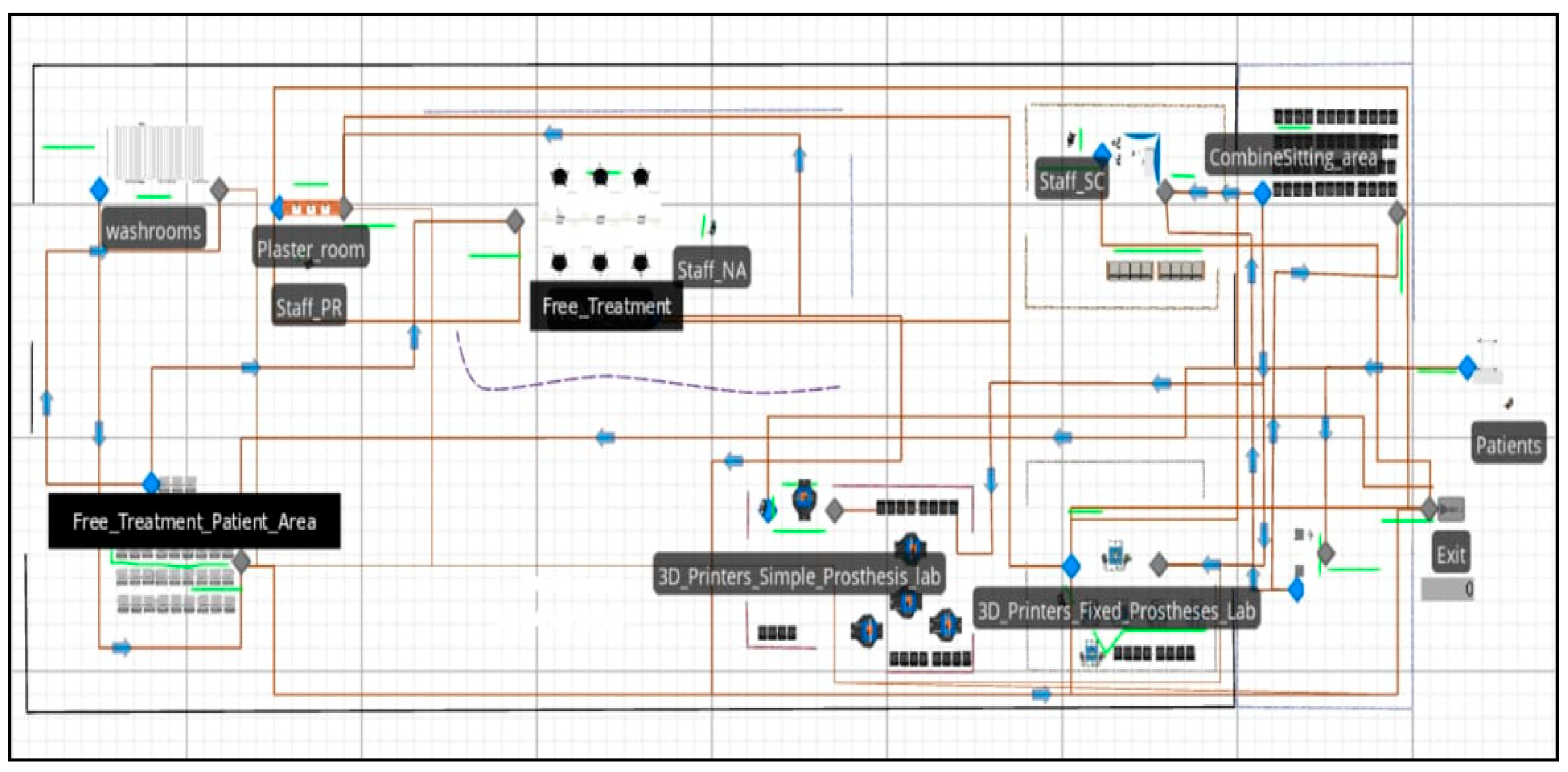
Task: Select gray input node beside Exit sink
Action: tap(1429, 508)
